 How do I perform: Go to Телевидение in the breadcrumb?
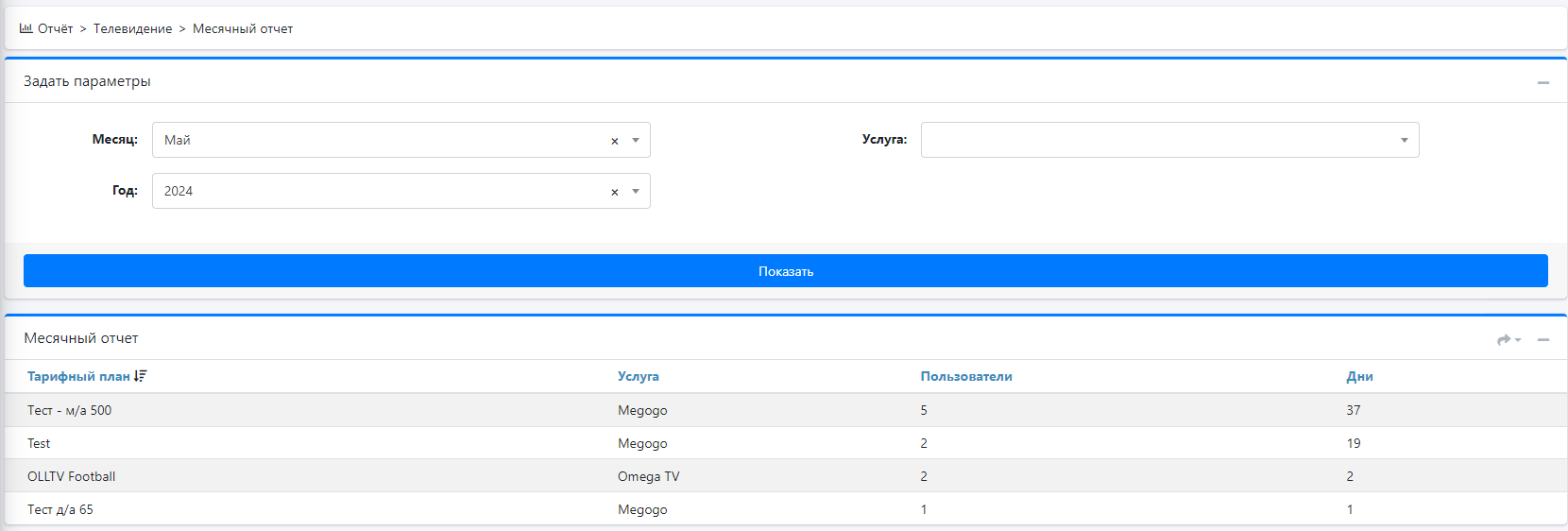coord(132,28)
